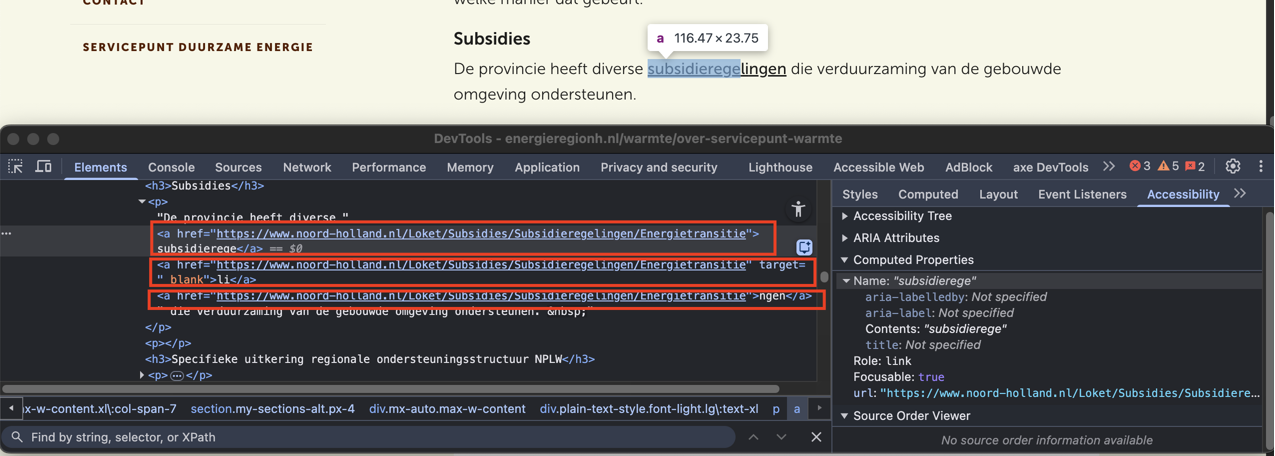
Task: Click the red error count badge
Action: click(1140, 167)
